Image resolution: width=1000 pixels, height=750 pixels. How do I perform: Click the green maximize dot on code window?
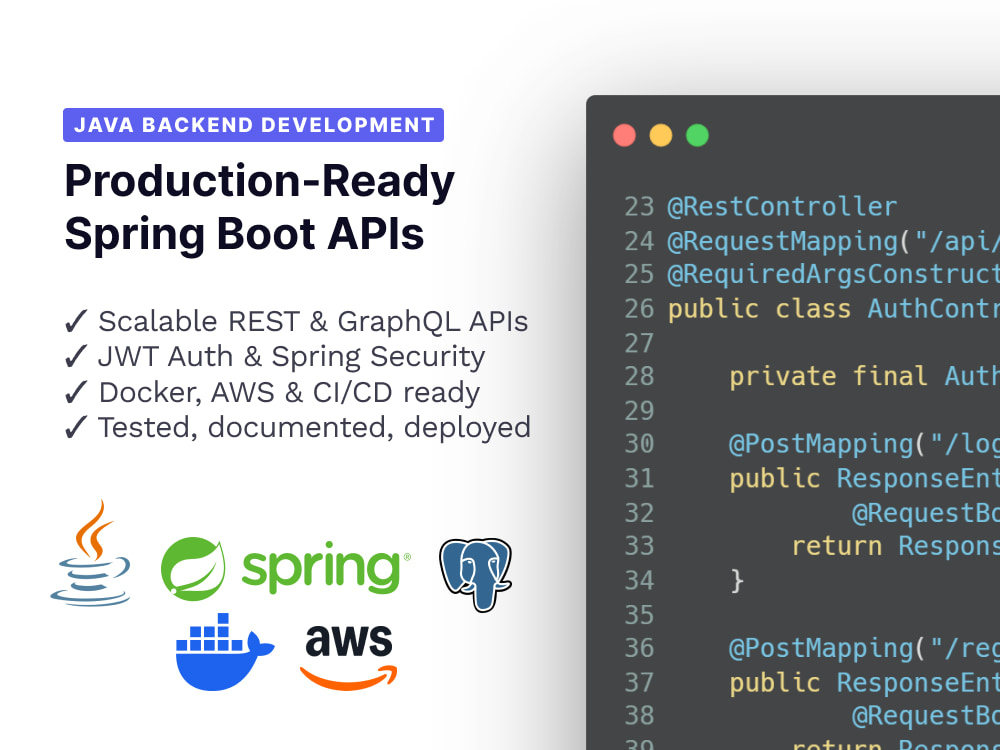click(697, 135)
